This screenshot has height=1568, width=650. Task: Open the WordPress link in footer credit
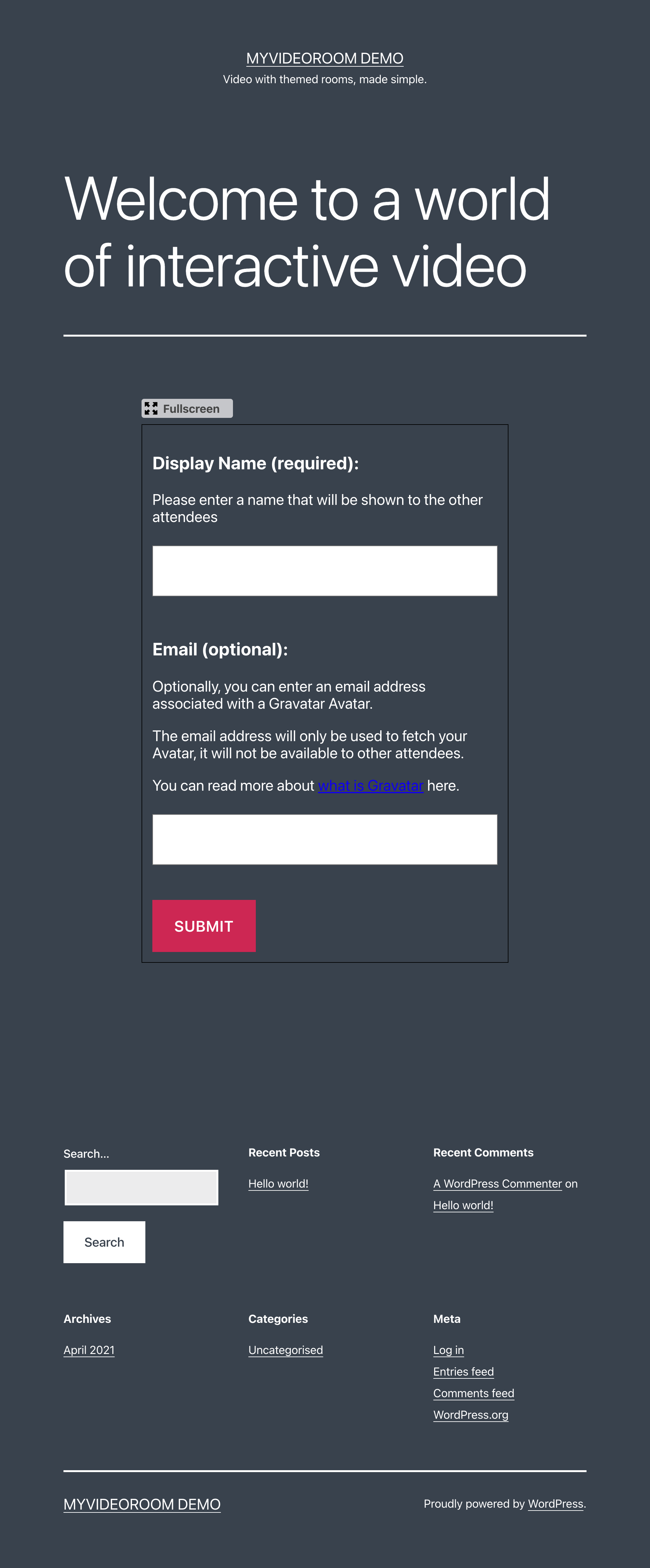click(555, 1504)
